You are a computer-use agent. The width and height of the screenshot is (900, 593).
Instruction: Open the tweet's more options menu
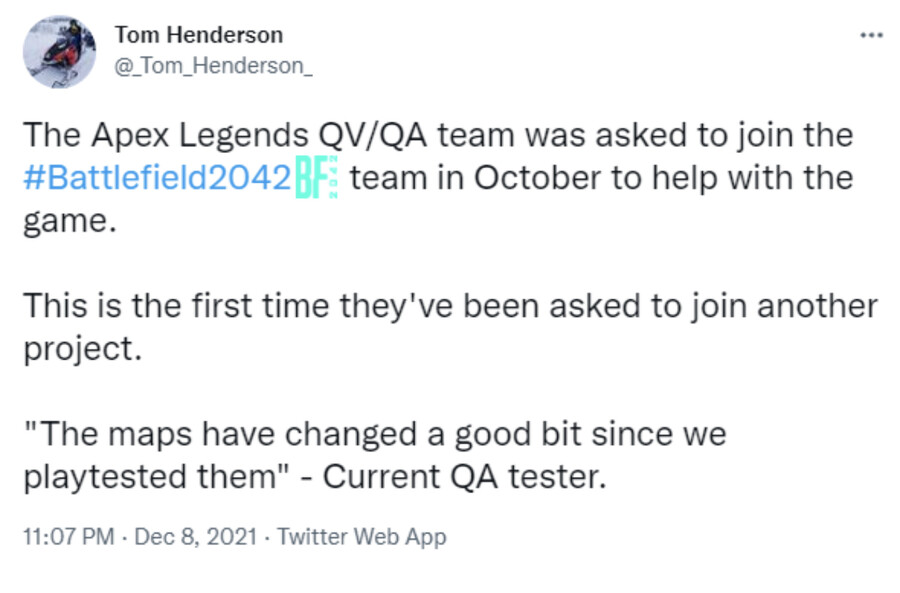[x=871, y=34]
